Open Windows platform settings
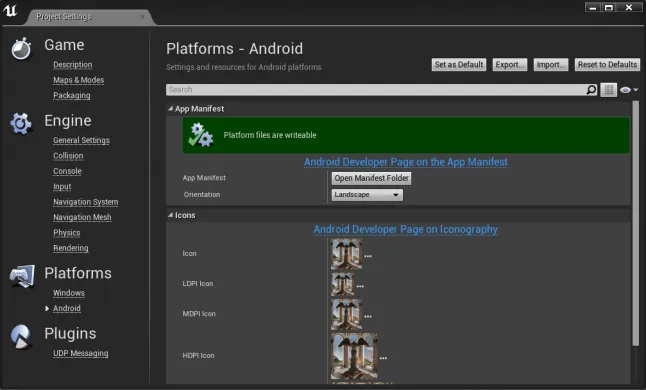This screenshot has height=390, width=646. 69,293
